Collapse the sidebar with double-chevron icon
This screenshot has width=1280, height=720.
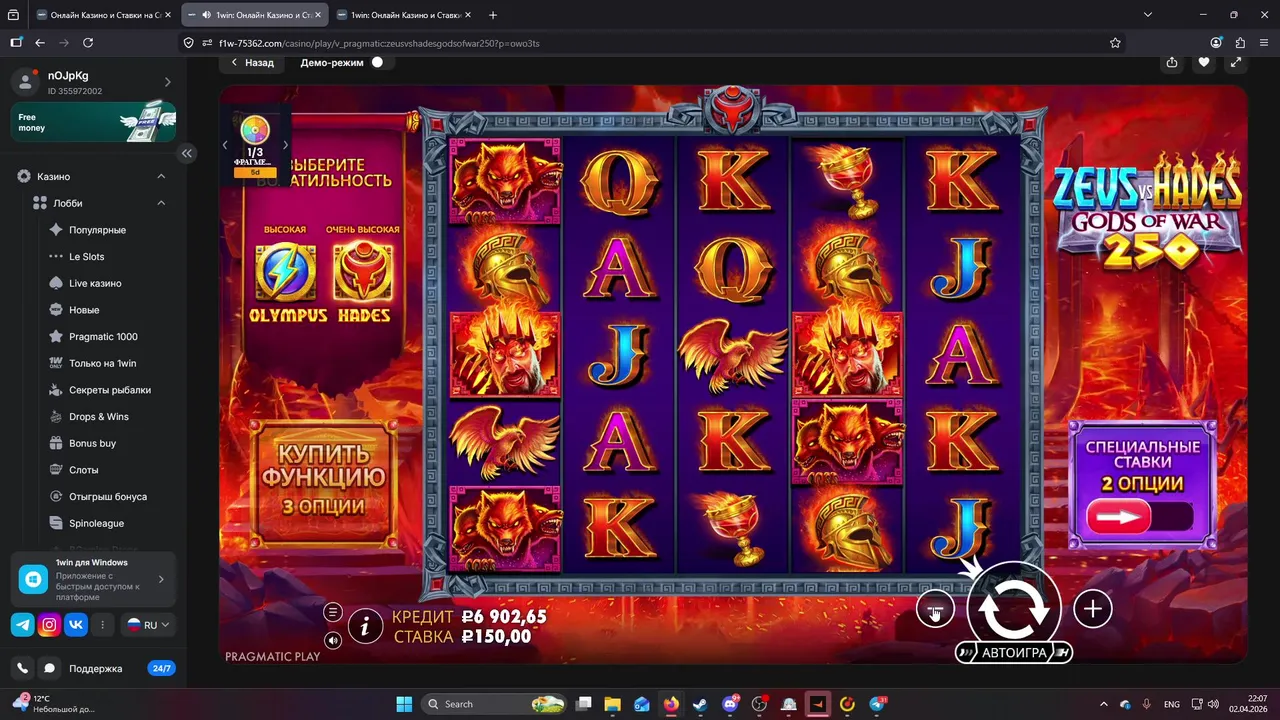(x=187, y=153)
